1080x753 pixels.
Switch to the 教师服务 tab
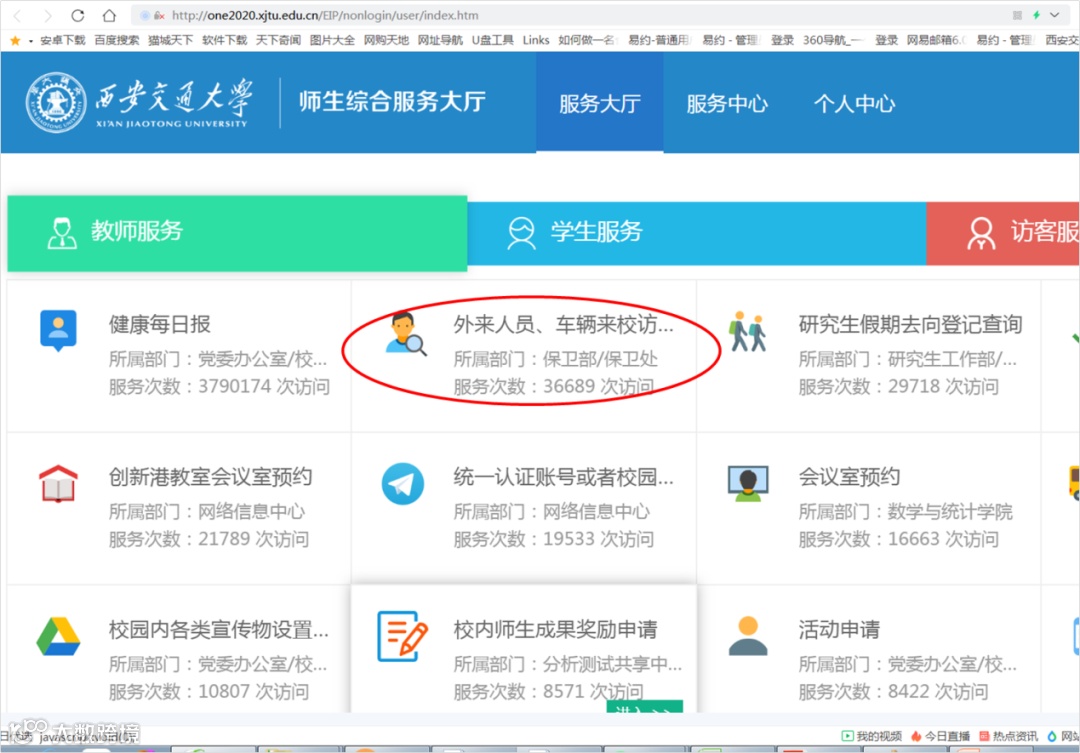tap(237, 233)
